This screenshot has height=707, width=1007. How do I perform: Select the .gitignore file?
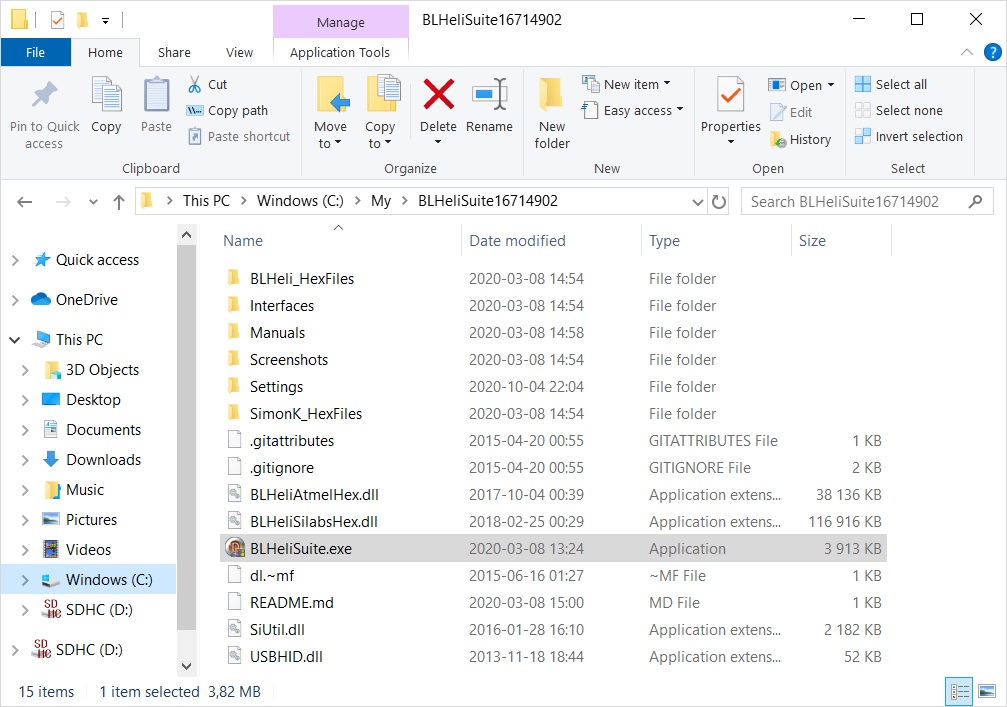point(281,467)
